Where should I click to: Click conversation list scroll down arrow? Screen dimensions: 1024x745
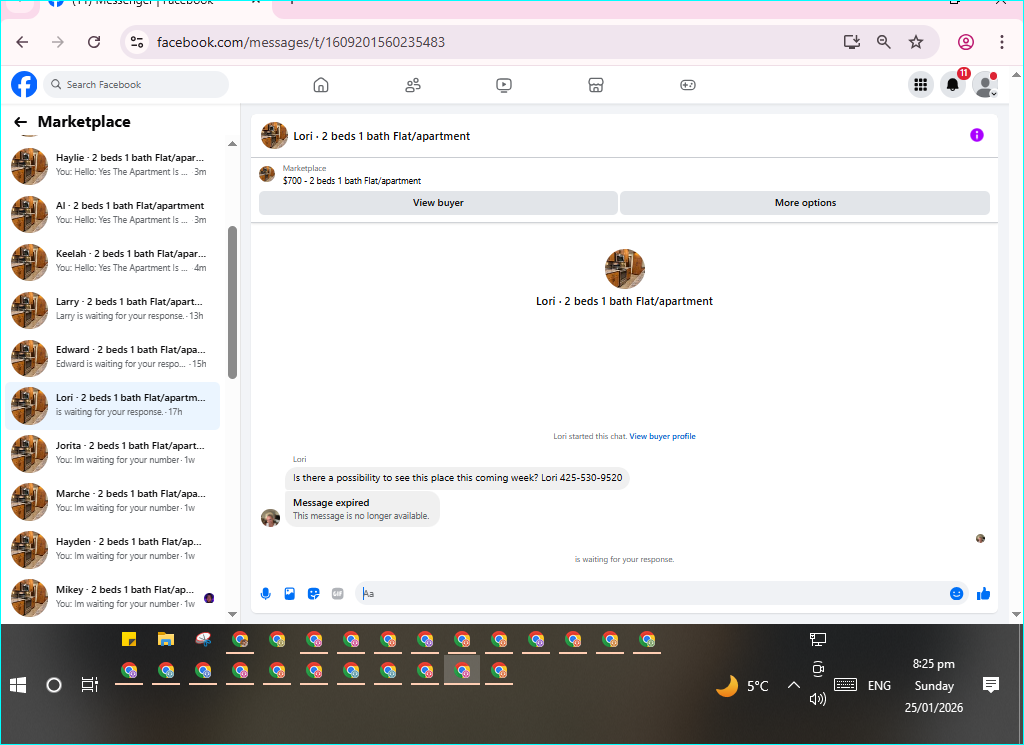[x=232, y=614]
